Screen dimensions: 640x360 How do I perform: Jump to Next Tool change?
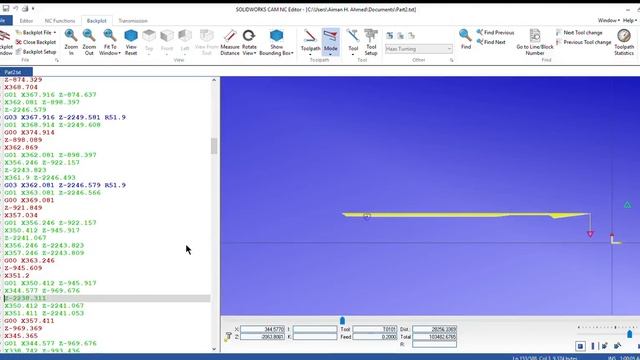click(579, 32)
